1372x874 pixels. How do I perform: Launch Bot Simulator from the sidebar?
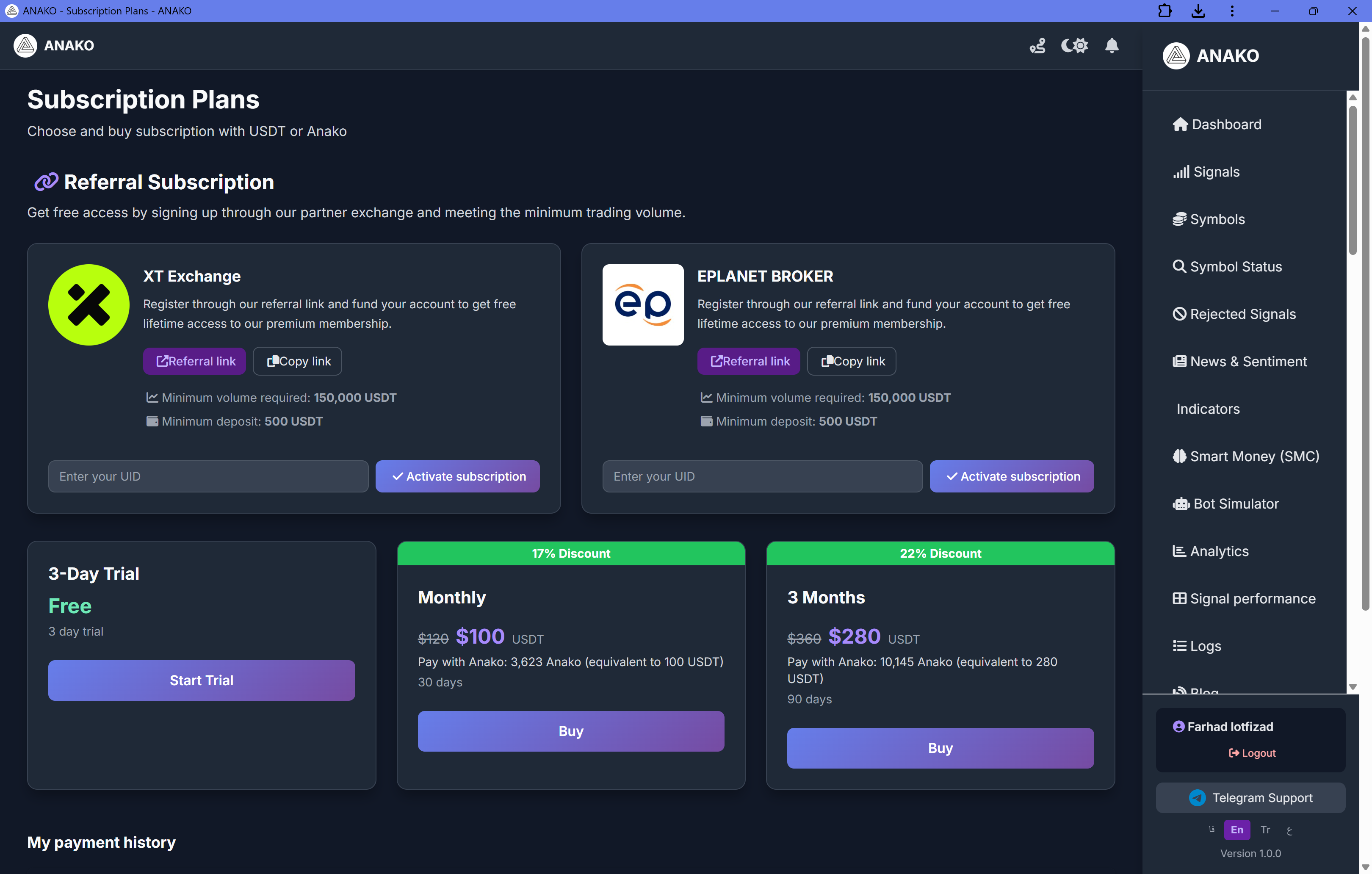1225,503
